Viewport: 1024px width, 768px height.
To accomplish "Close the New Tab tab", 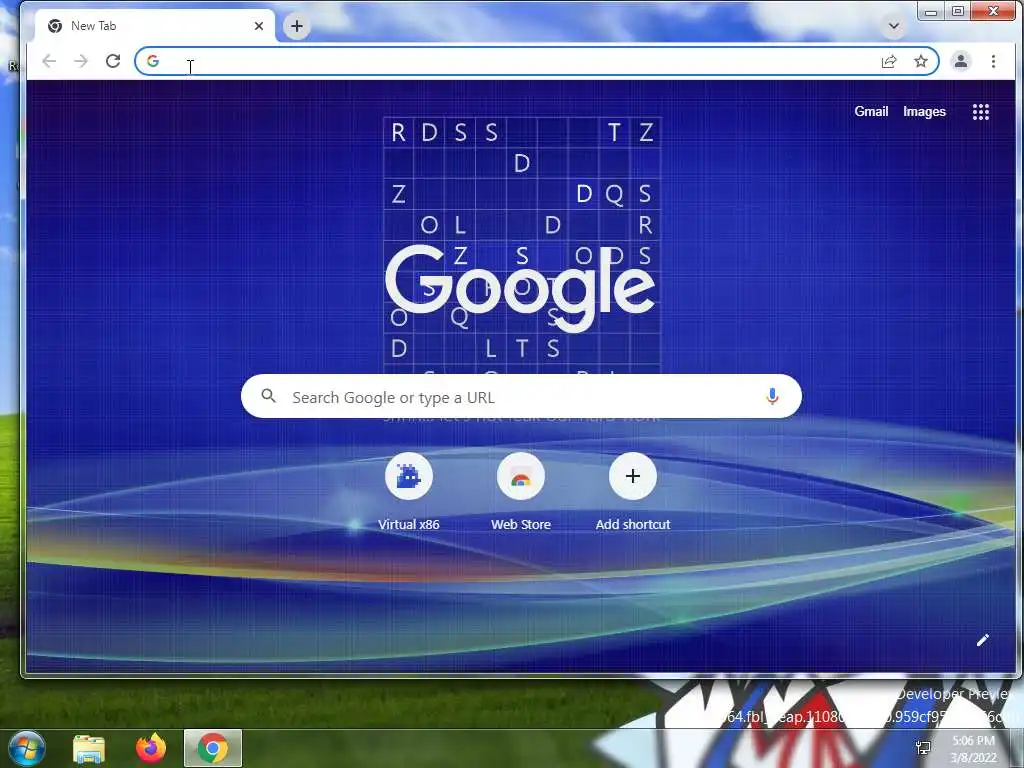I will coord(259,26).
